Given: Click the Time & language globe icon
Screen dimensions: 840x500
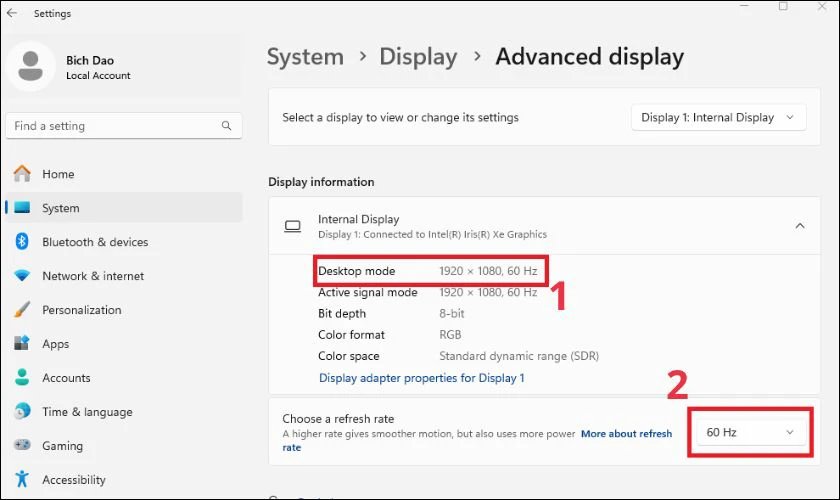Looking at the screenshot, I should click(x=22, y=412).
